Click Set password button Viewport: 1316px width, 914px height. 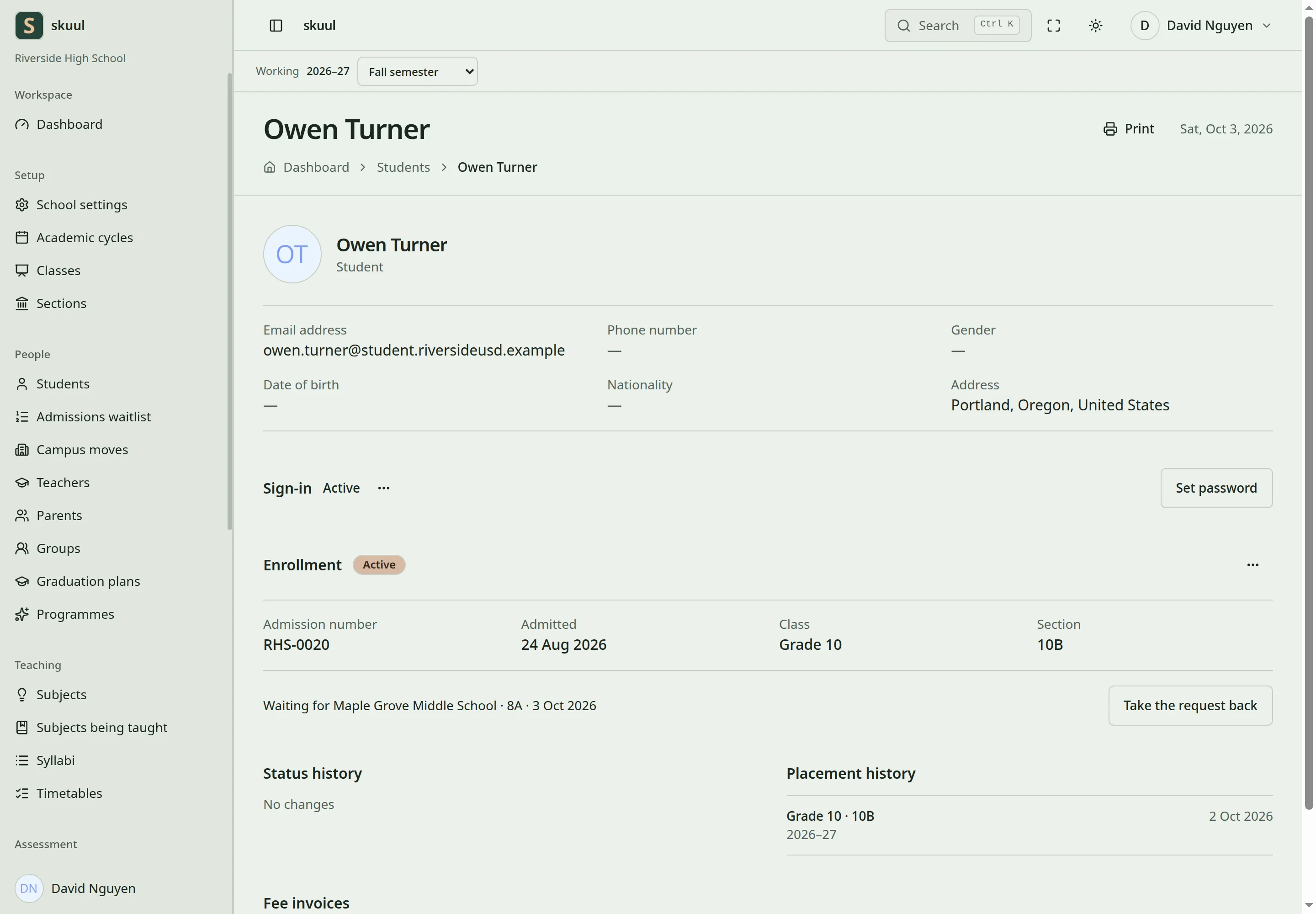(x=1216, y=488)
